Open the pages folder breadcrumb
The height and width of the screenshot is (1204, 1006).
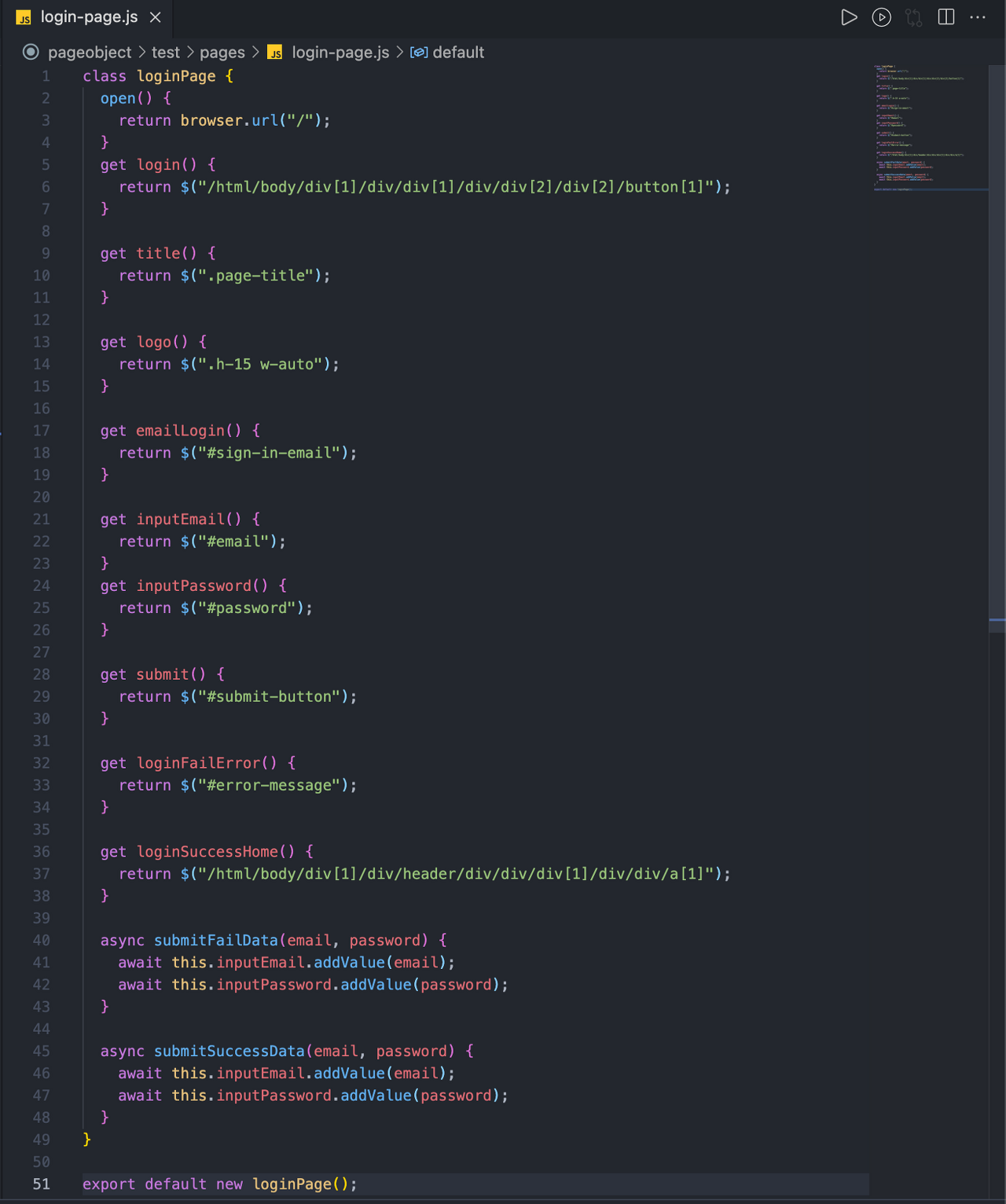(x=222, y=53)
